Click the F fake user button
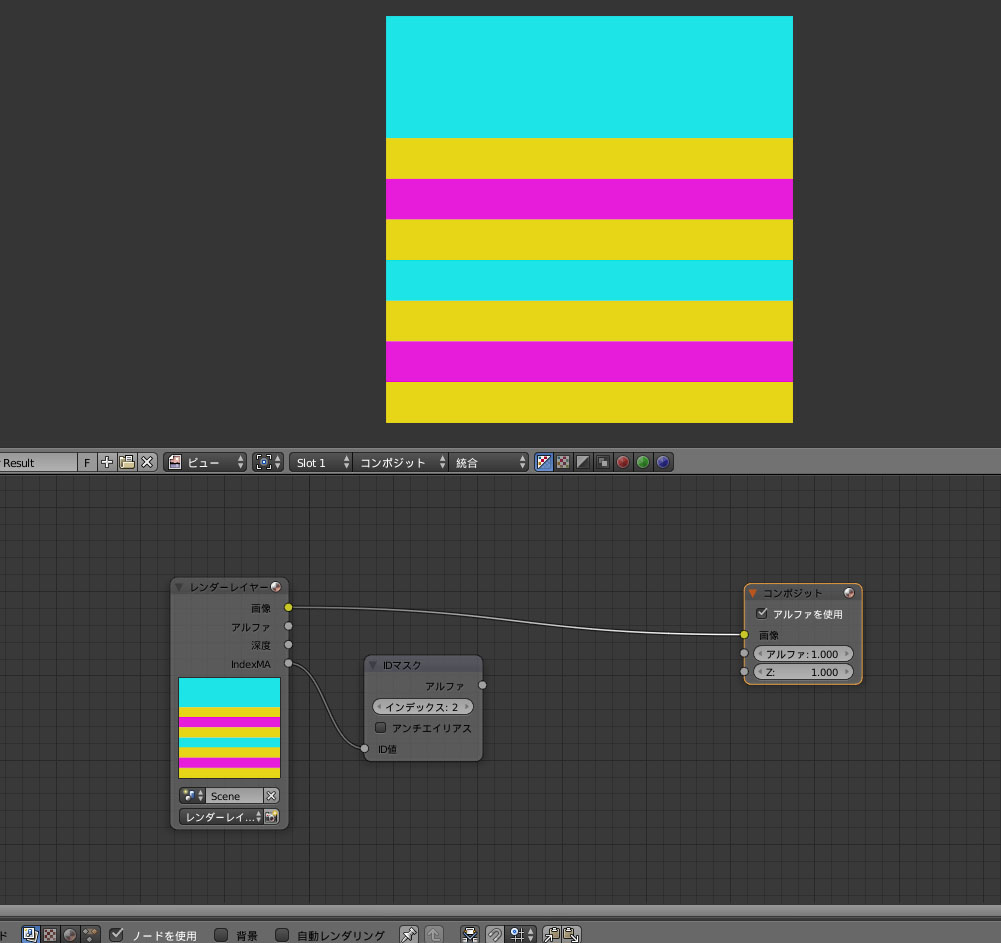This screenshot has height=943, width=1001. [x=87, y=462]
